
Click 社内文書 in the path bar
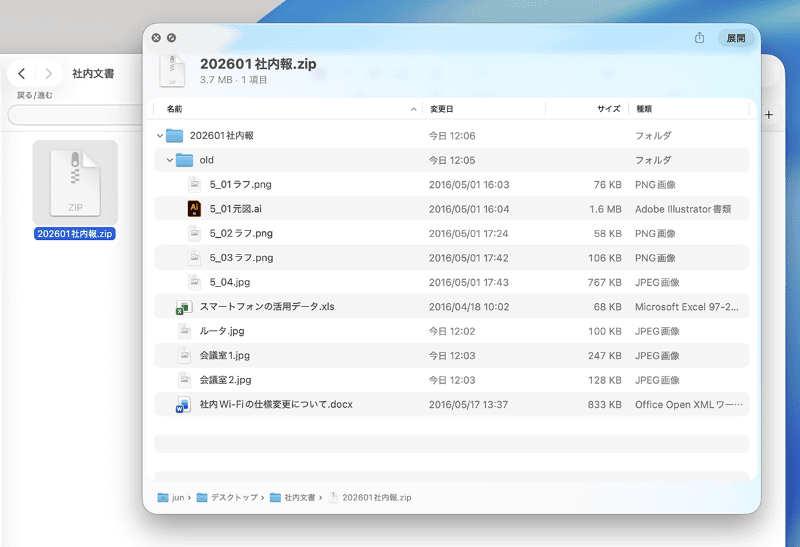(x=299, y=498)
